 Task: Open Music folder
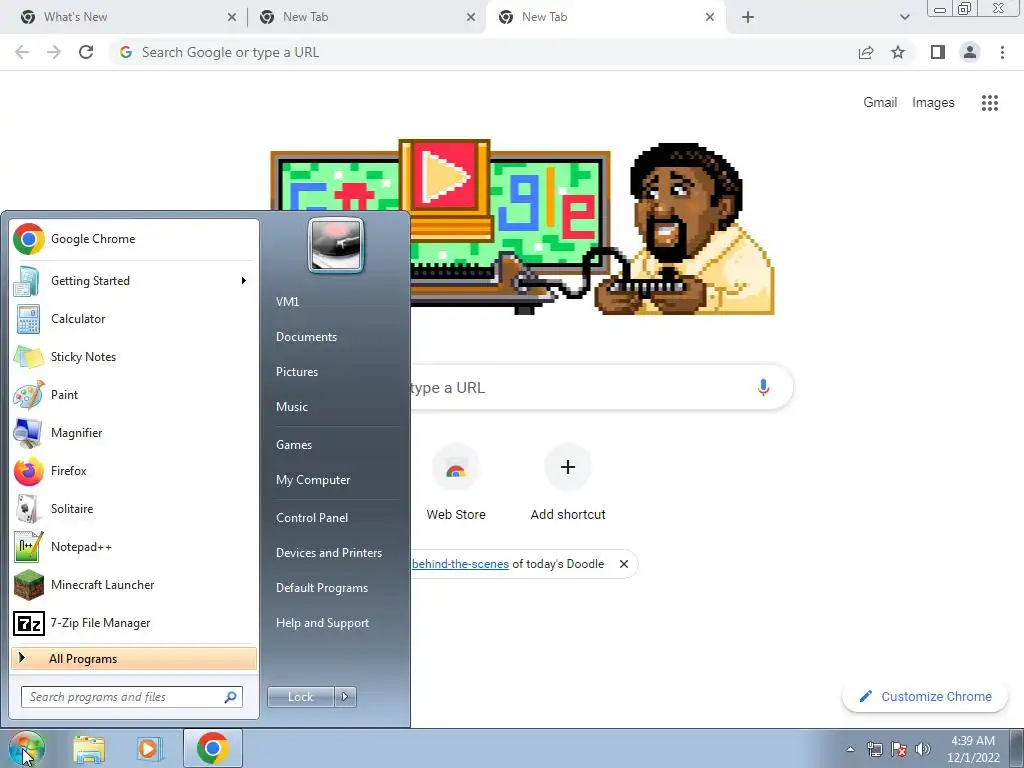(292, 407)
